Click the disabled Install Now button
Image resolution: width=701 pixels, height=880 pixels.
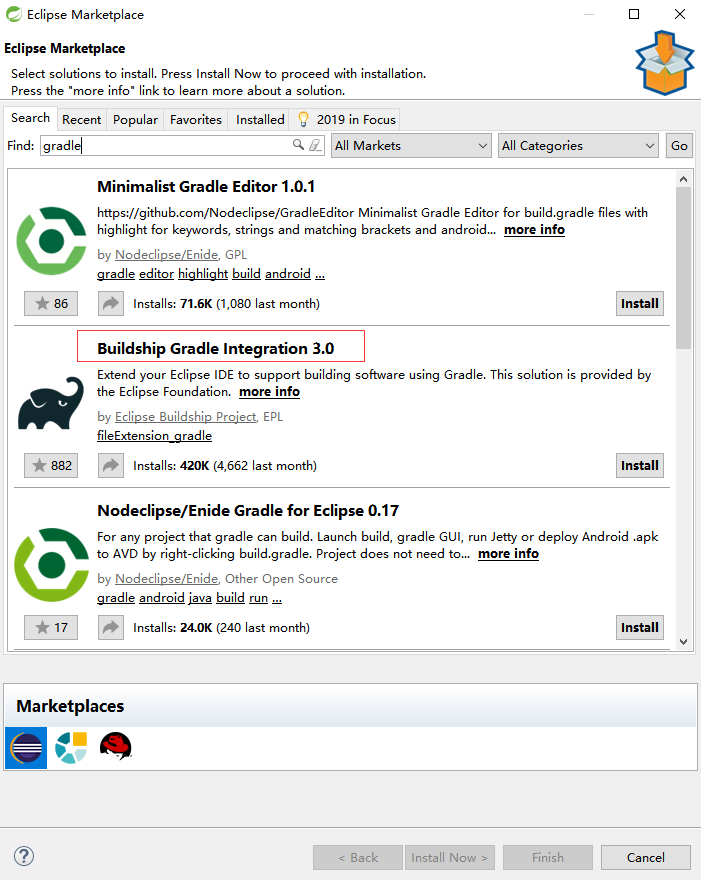(x=450, y=858)
